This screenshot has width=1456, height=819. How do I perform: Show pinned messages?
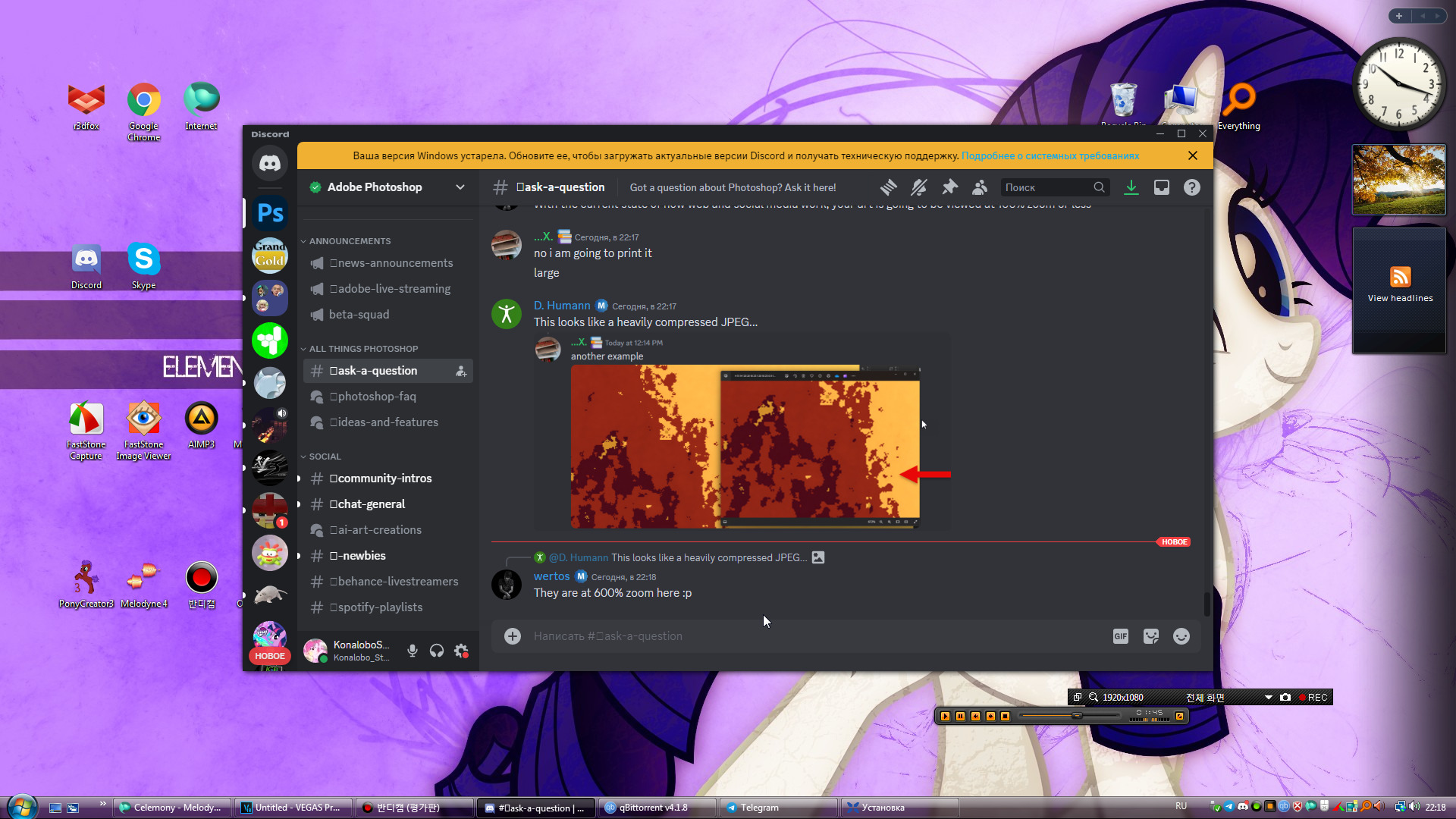click(949, 187)
